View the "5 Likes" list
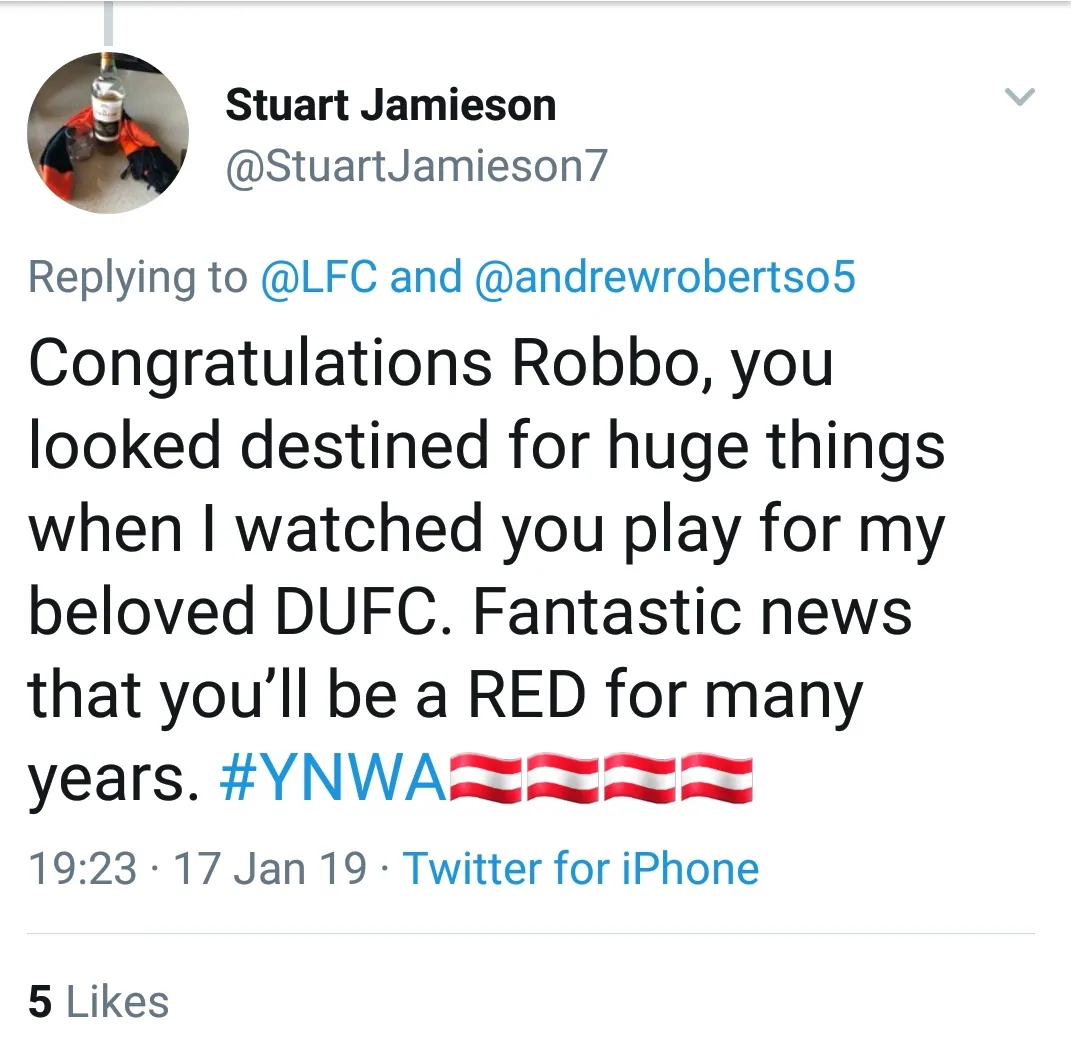Screen dimensions: 1071x1040 pos(98,1001)
